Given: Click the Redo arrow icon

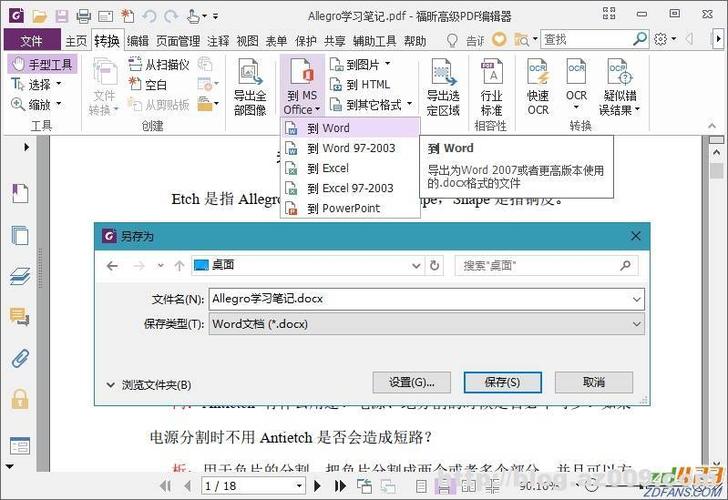Looking at the screenshot, I should click(x=171, y=16).
